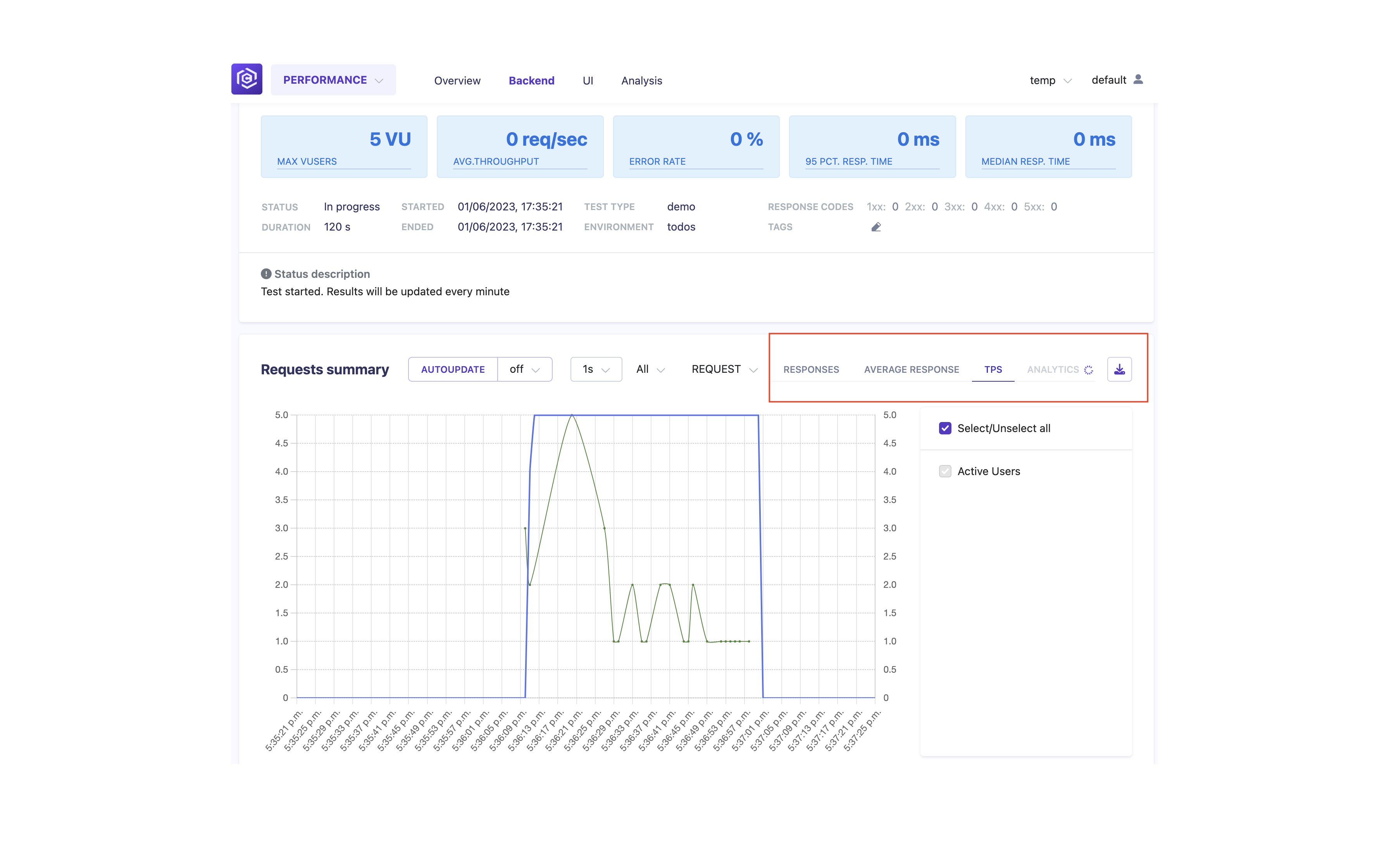Click the 5:36:21 p.m. axis label
Image resolution: width=1389 pixels, height=868 pixels.
pos(564,730)
